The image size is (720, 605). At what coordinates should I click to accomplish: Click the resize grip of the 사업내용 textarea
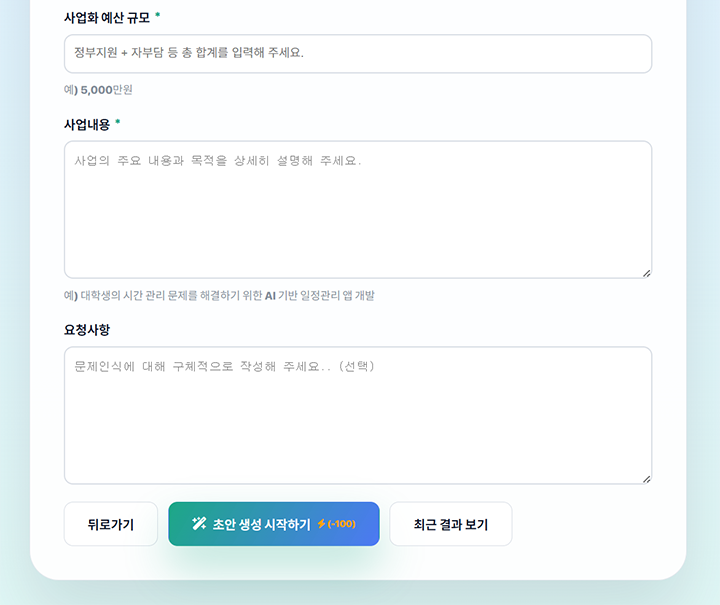coord(646,272)
